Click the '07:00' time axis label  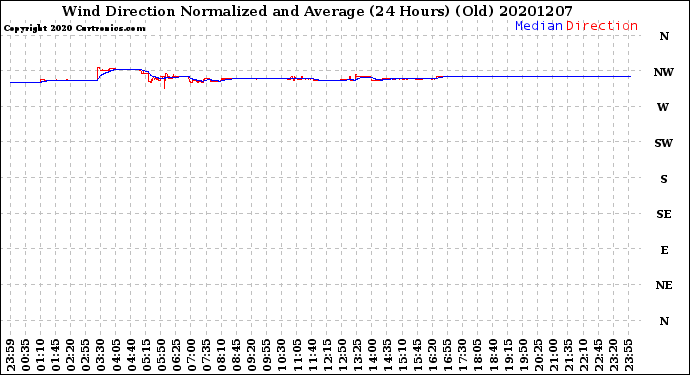pyautogui.click(x=191, y=355)
